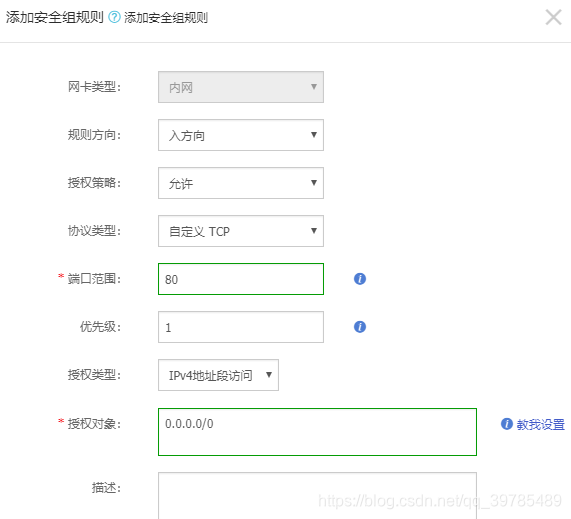571x519 pixels.
Task: Click the 优先级 input field with 1
Action: coord(241,327)
